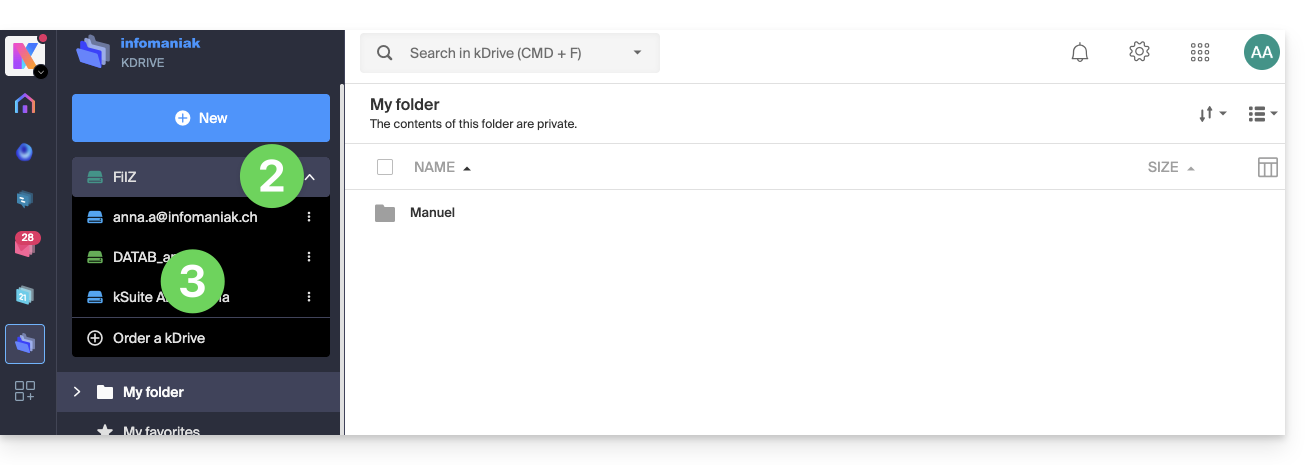Tick the select-all checkbox beside NAME
The width and height of the screenshot is (1315, 465).
click(385, 167)
